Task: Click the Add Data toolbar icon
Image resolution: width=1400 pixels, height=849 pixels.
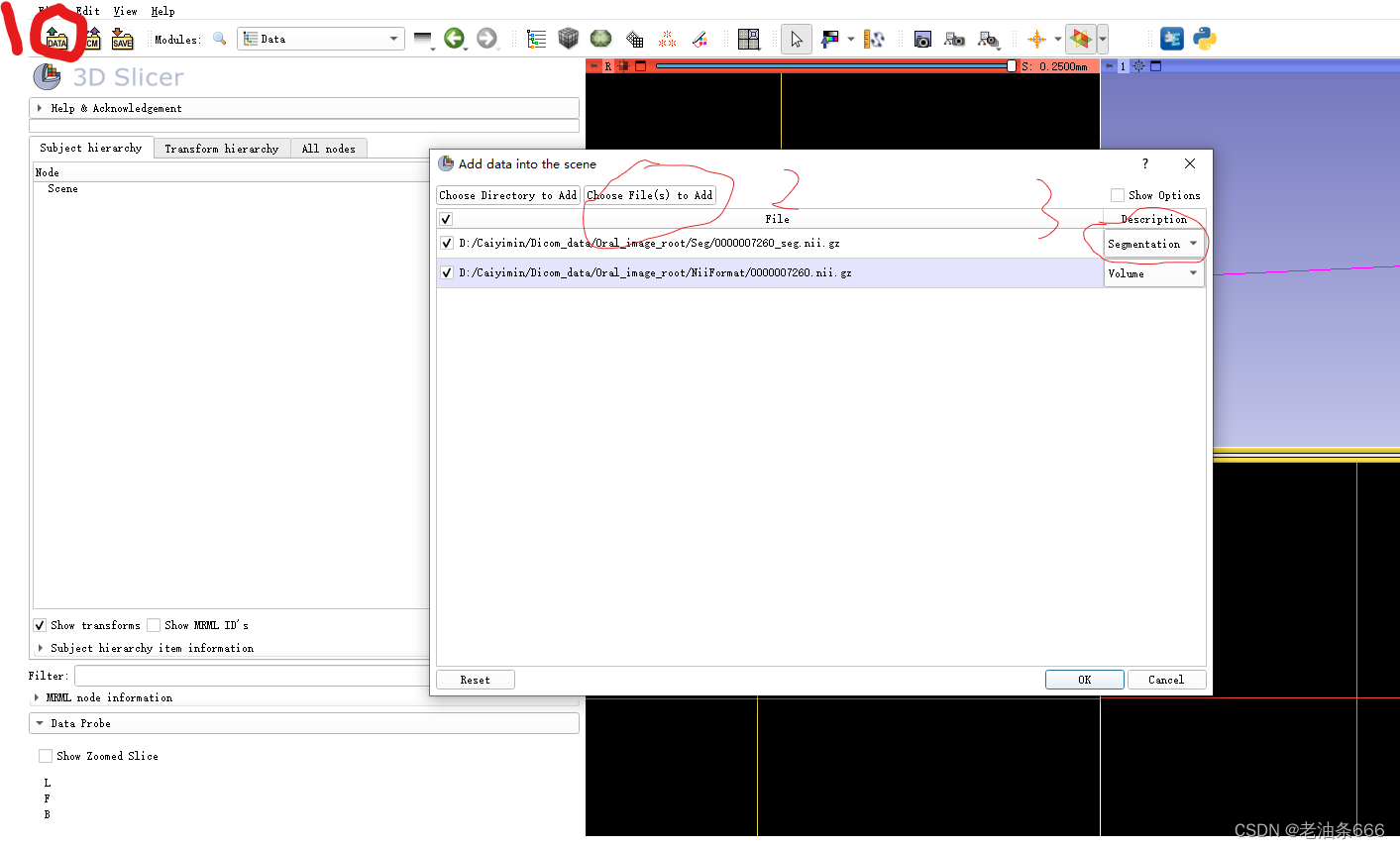Action: coord(57,40)
